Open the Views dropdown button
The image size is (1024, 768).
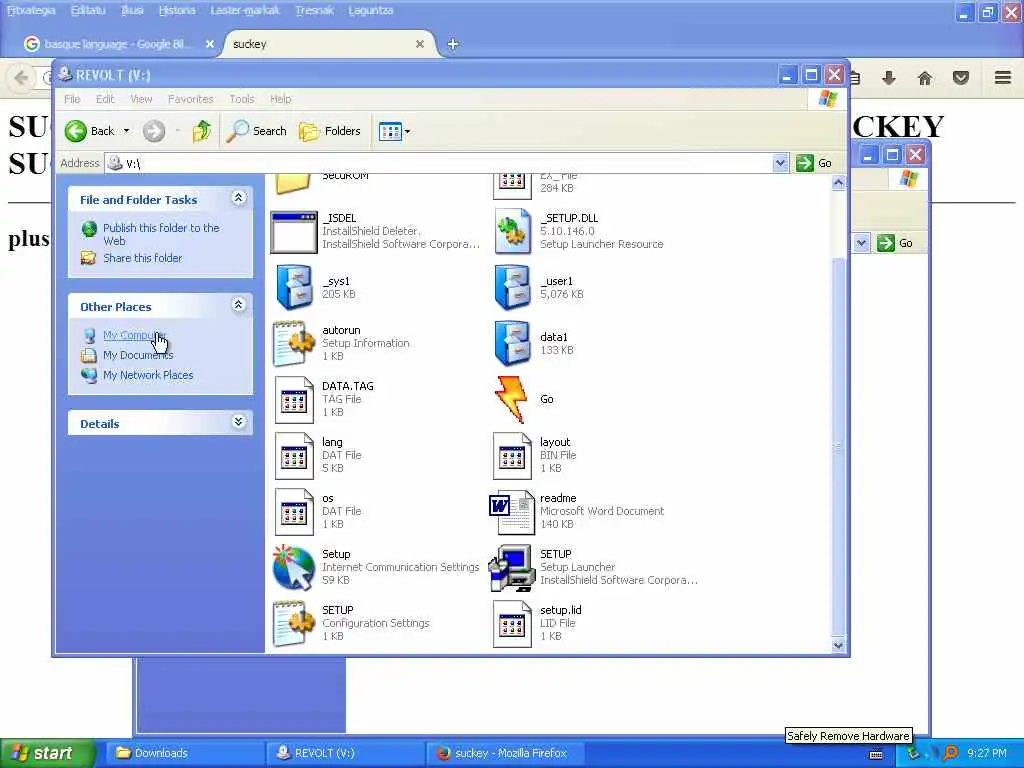(x=394, y=131)
